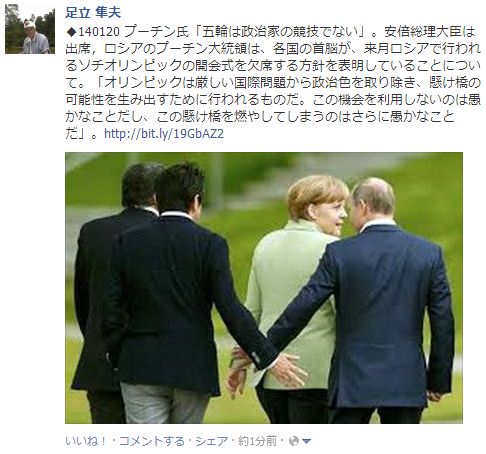This screenshot has height=454, width=486.
Task: Share the post via シェア
Action: pos(212,441)
